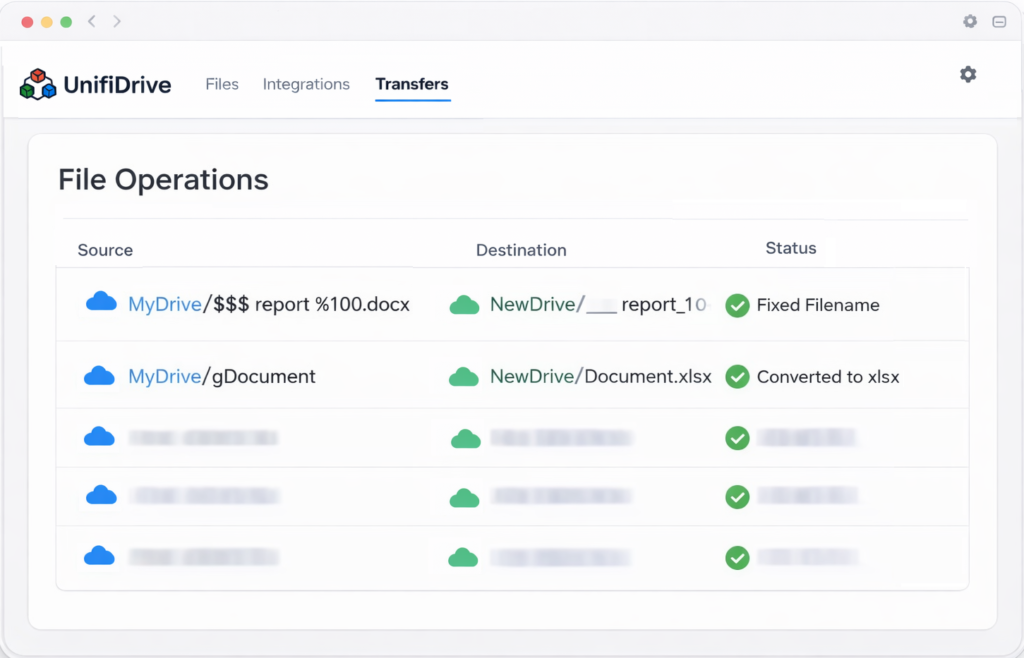This screenshot has height=658, width=1024.
Task: Click the green cloud icon beside NewDrive/Document.xlsx
Action: (x=465, y=376)
